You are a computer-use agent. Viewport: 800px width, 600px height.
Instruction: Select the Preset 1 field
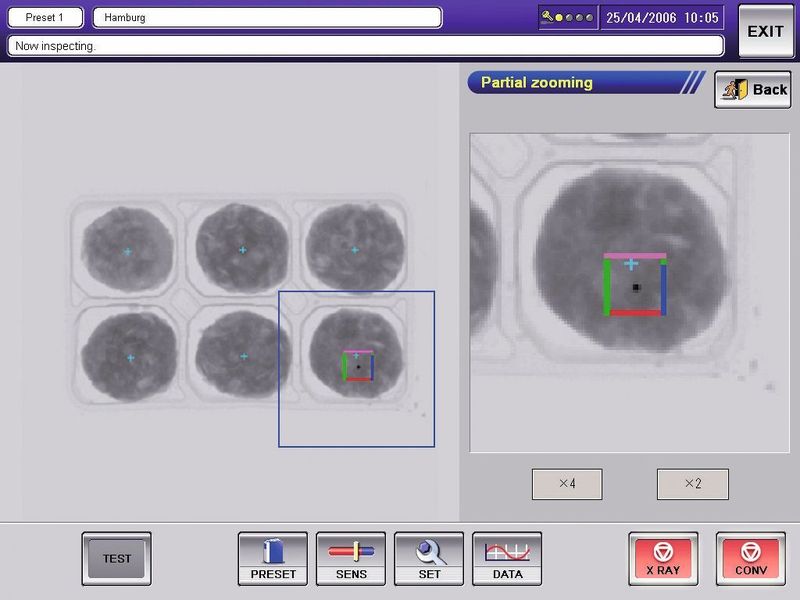click(x=45, y=17)
